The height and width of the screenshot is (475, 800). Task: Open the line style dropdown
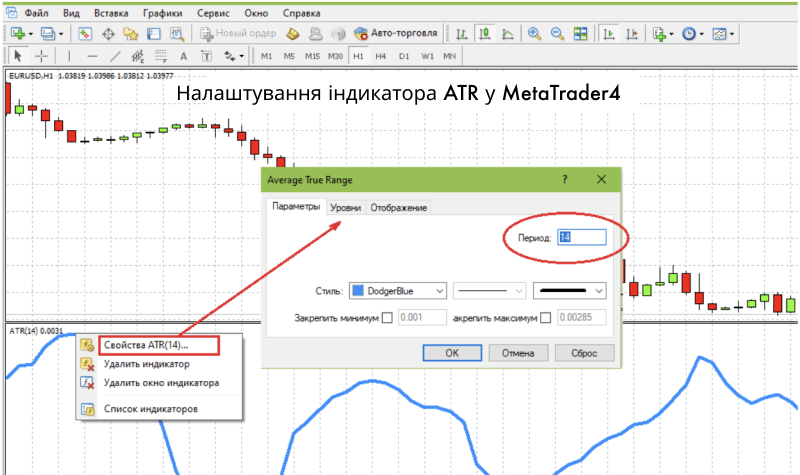(x=490, y=291)
